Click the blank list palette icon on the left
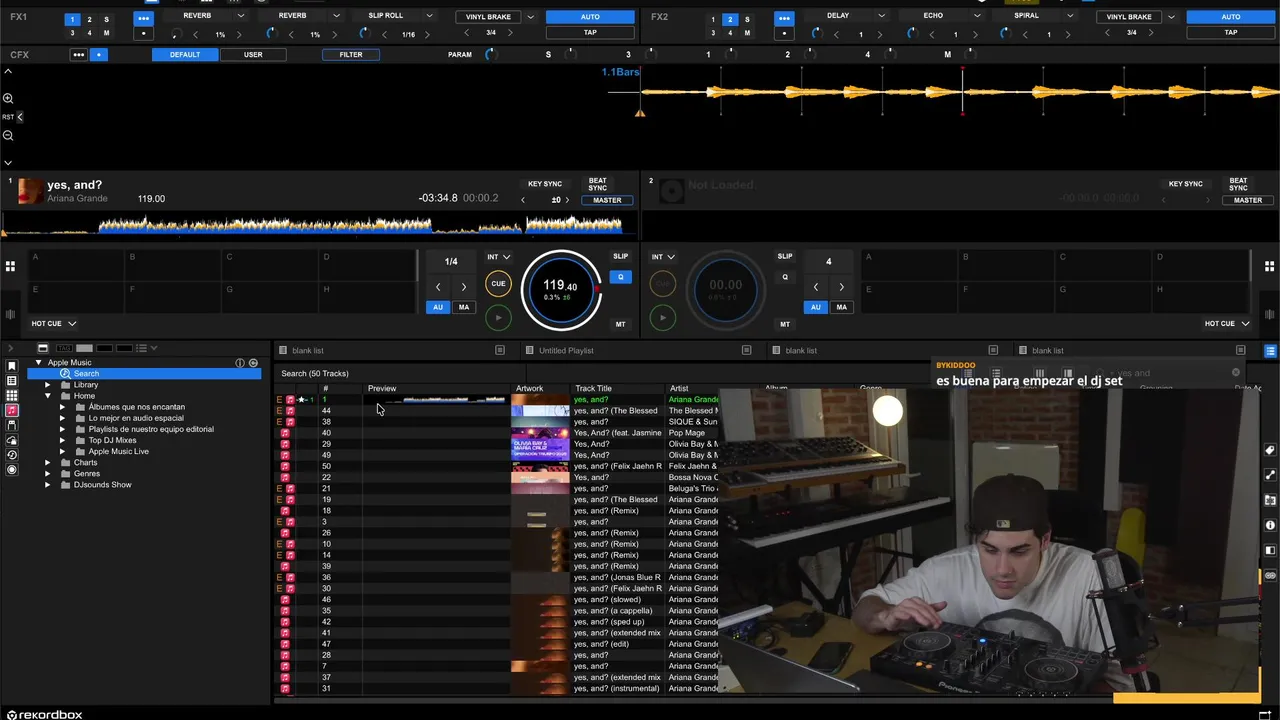 coord(283,350)
